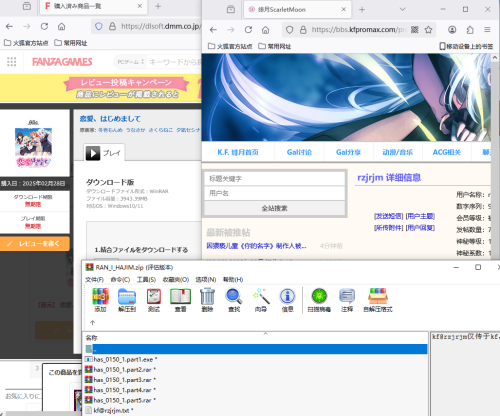Click the FANZA keyword search box

174,62
